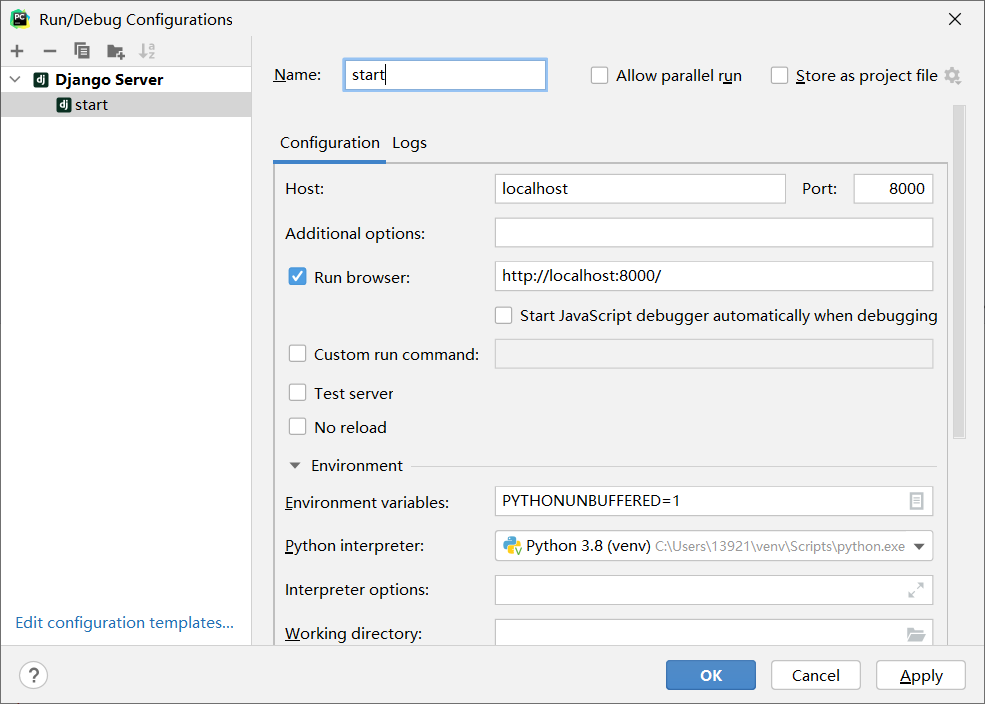Expand the Interpreter options field
This screenshot has height=704, width=985.
point(916,590)
